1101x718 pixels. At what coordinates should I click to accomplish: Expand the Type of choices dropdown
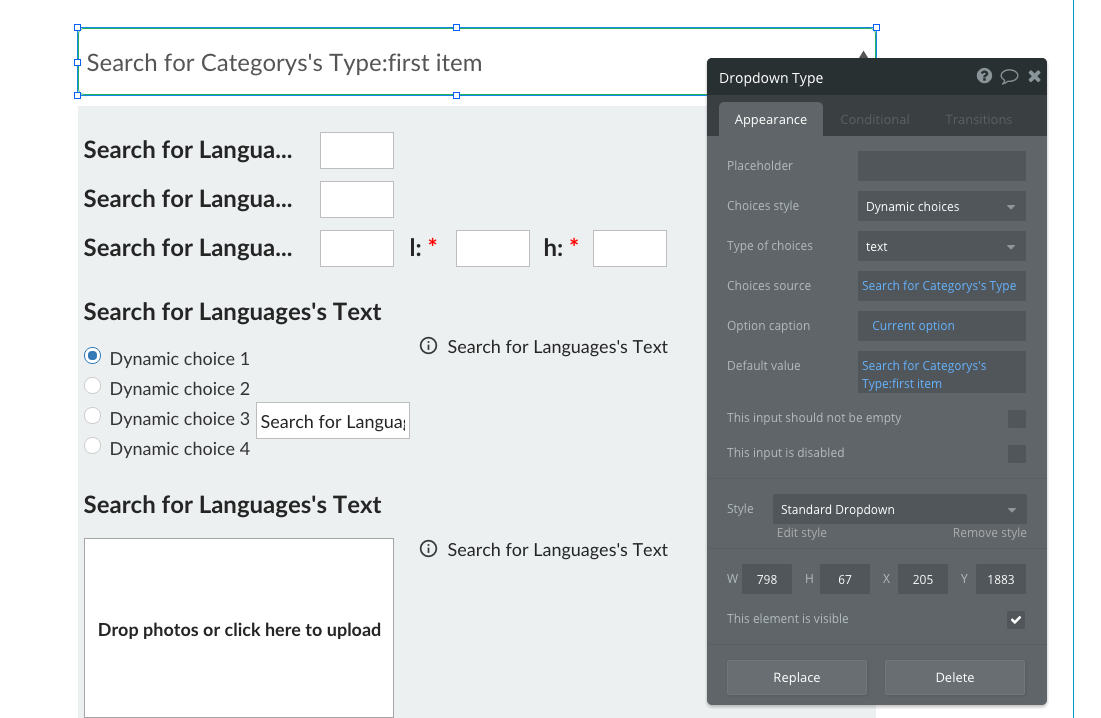(941, 247)
